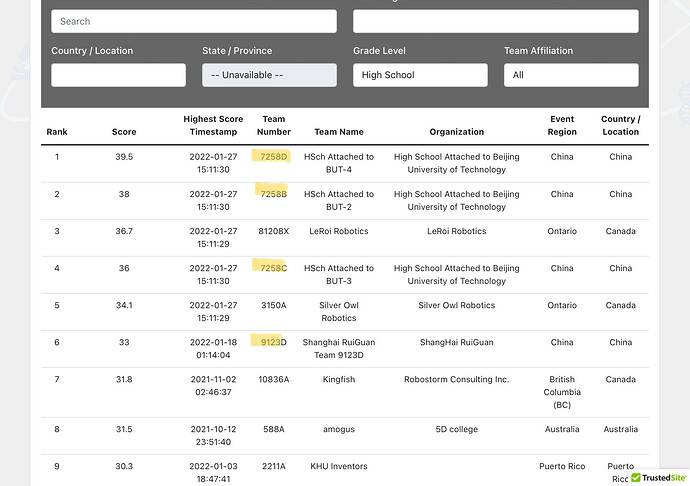Screen dimensions: 690x486
Task: Click the amogus team name
Action: click(x=339, y=429)
